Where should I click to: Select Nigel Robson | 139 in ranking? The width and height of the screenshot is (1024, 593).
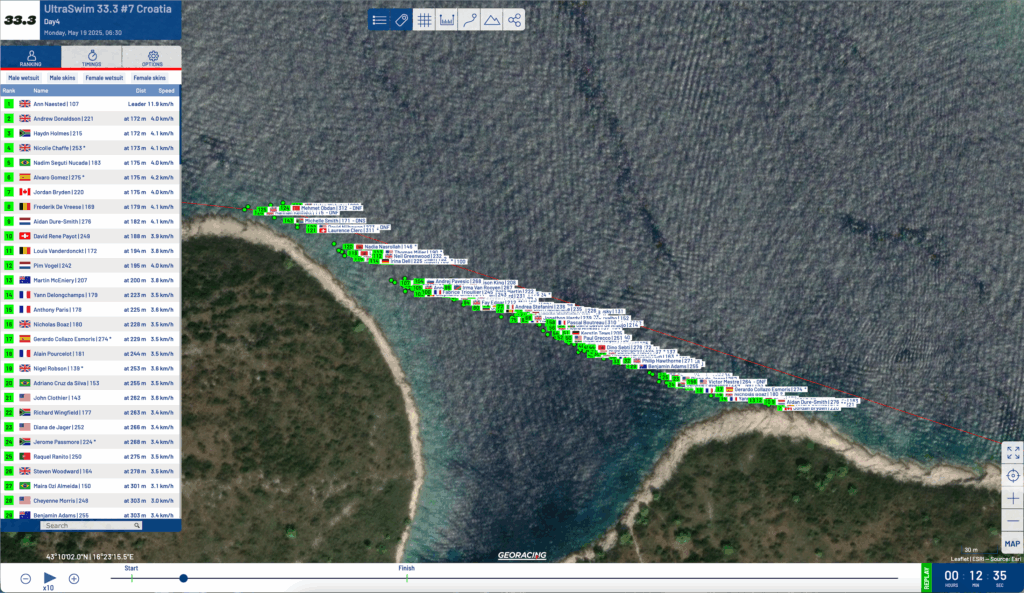tap(91, 368)
